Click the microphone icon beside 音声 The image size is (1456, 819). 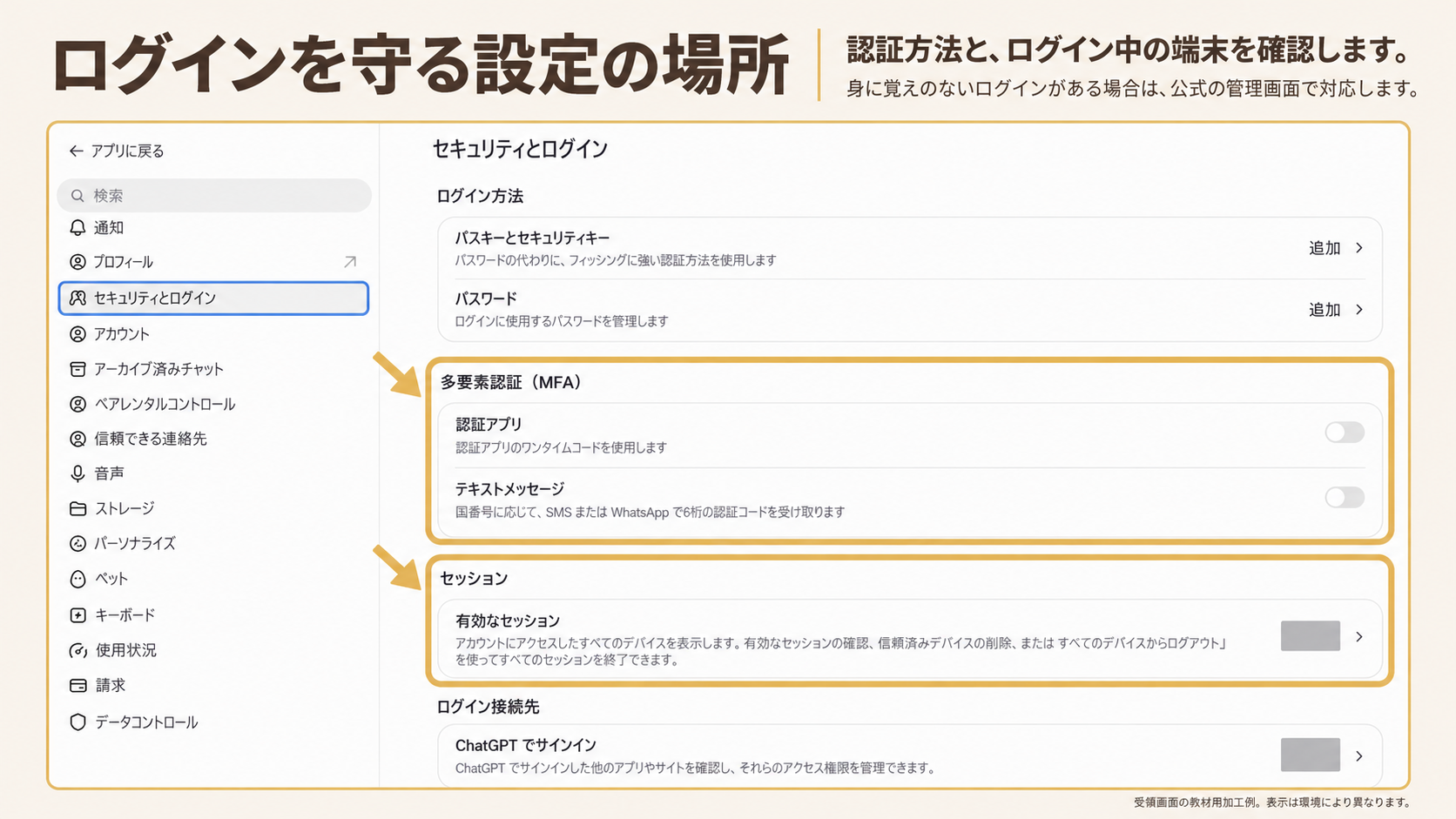tap(78, 473)
